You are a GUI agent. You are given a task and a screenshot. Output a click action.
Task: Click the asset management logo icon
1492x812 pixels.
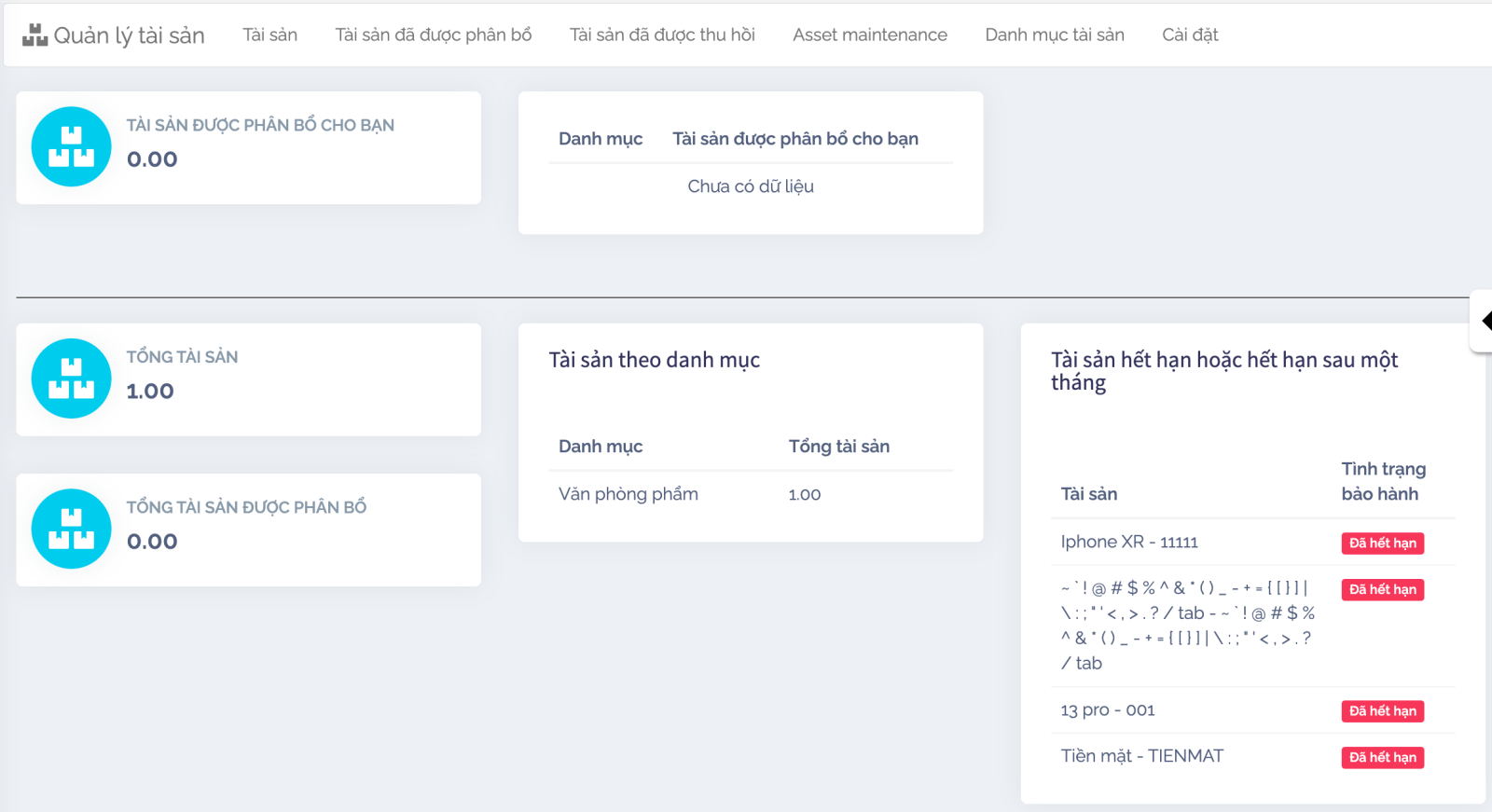(35, 35)
